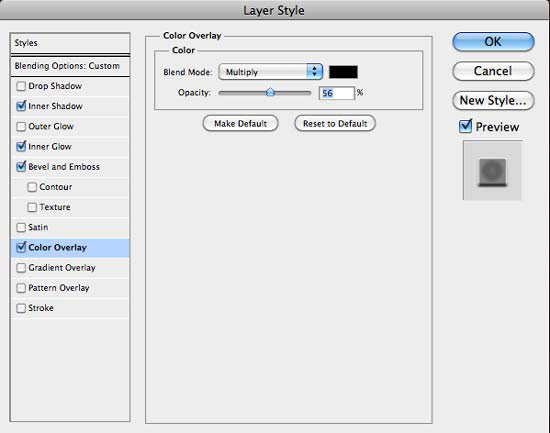Viewport: 550px width, 433px height.
Task: Enable the Contour sub-option checkbox
Action: tap(32, 187)
